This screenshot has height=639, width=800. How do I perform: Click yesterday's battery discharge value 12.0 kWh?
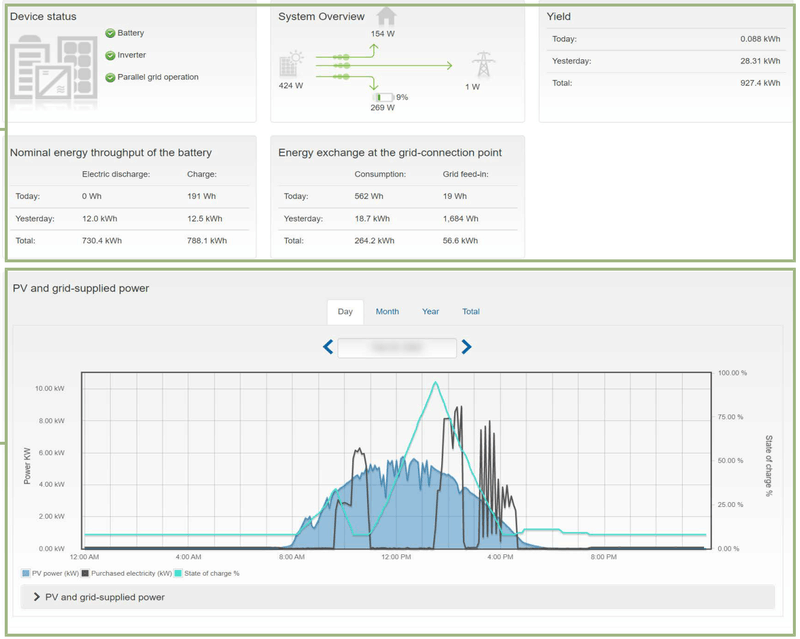(x=99, y=218)
